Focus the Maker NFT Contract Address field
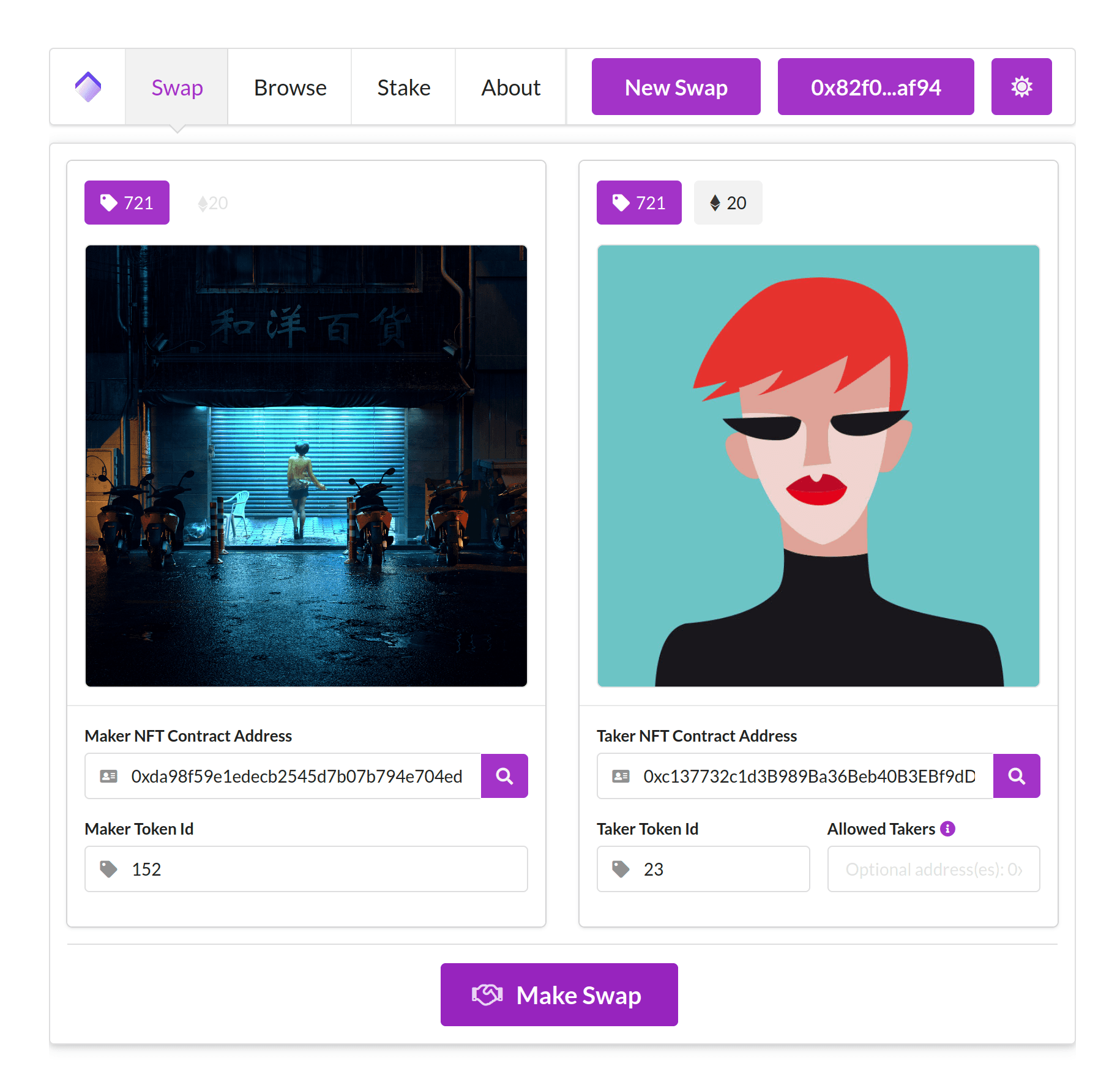The image size is (1120, 1088). click(297, 776)
